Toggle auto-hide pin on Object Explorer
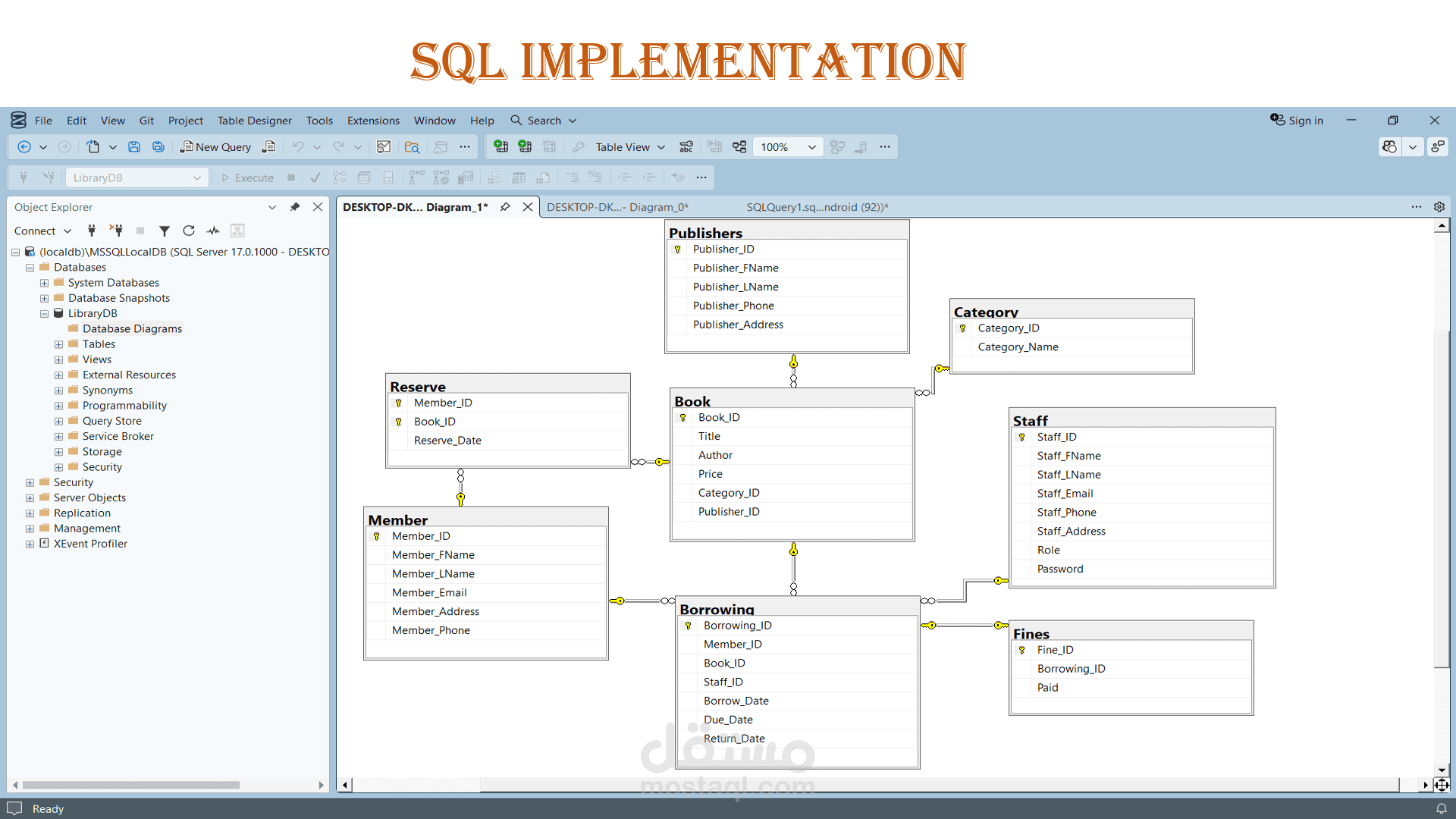The image size is (1456, 819). [295, 207]
